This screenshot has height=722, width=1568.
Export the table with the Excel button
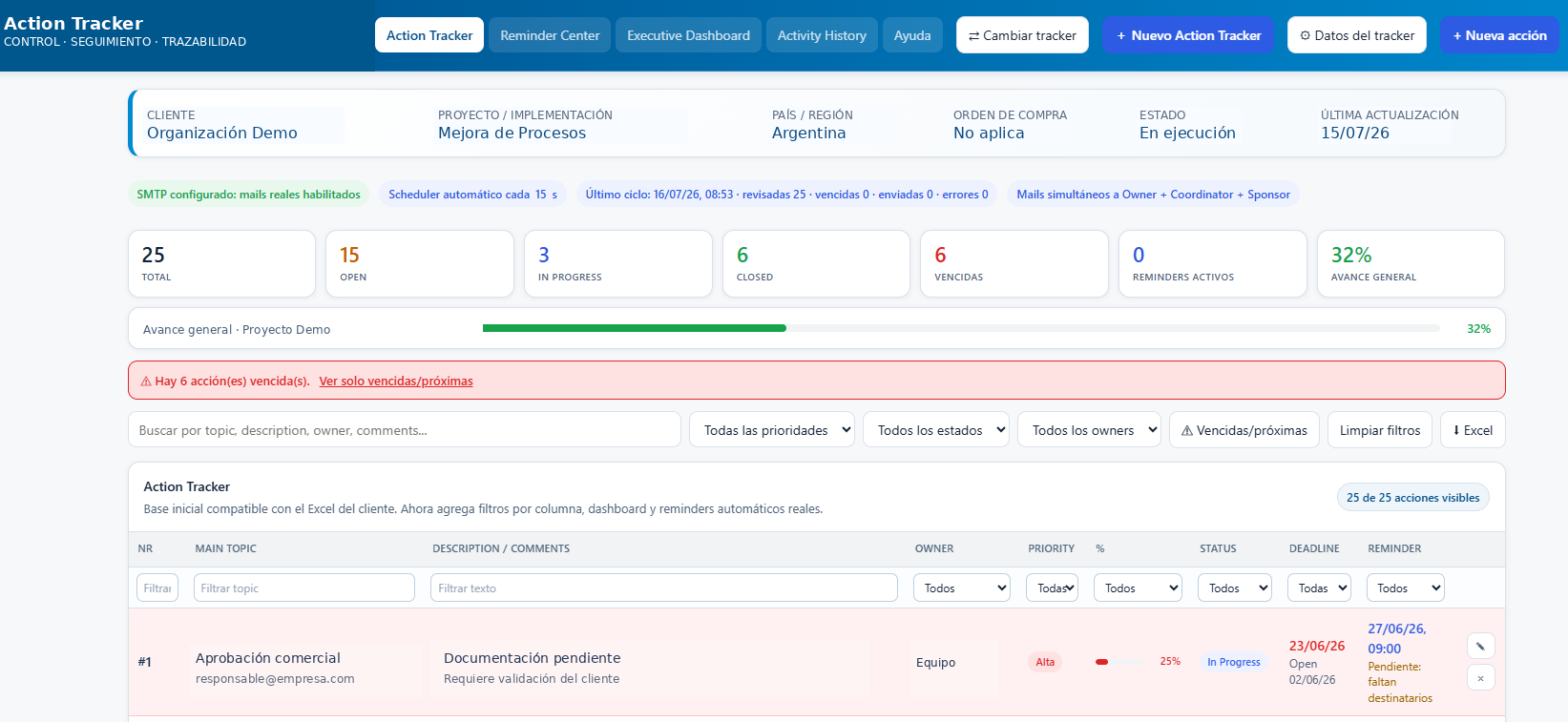(1473, 430)
